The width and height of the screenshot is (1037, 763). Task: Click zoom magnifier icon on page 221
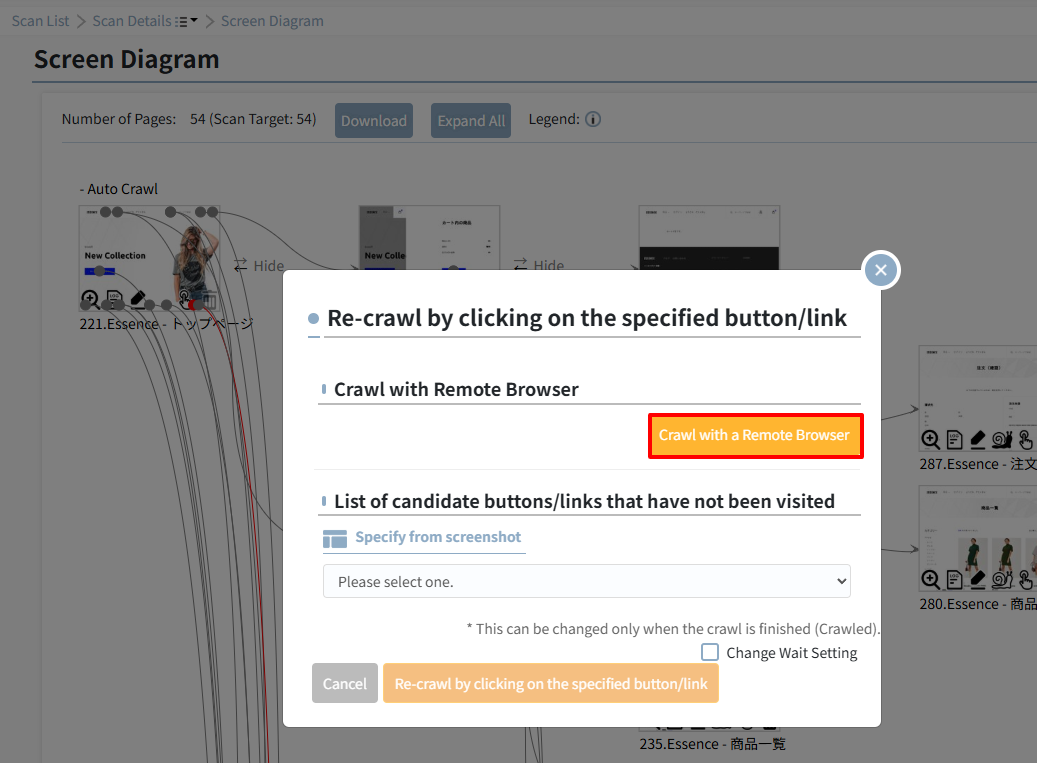click(x=90, y=300)
